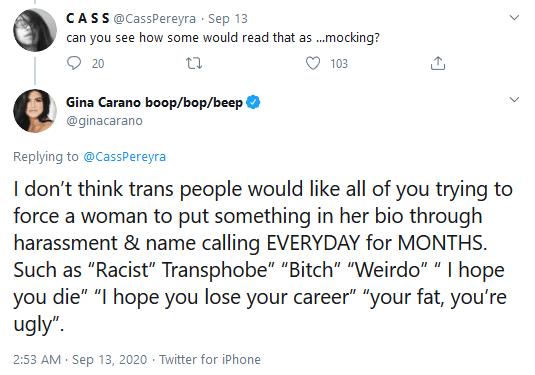Open the 2:53 AM · Sep 13, 2020 timestamp
Viewport: 535px width, 375px height.
click(x=80, y=360)
